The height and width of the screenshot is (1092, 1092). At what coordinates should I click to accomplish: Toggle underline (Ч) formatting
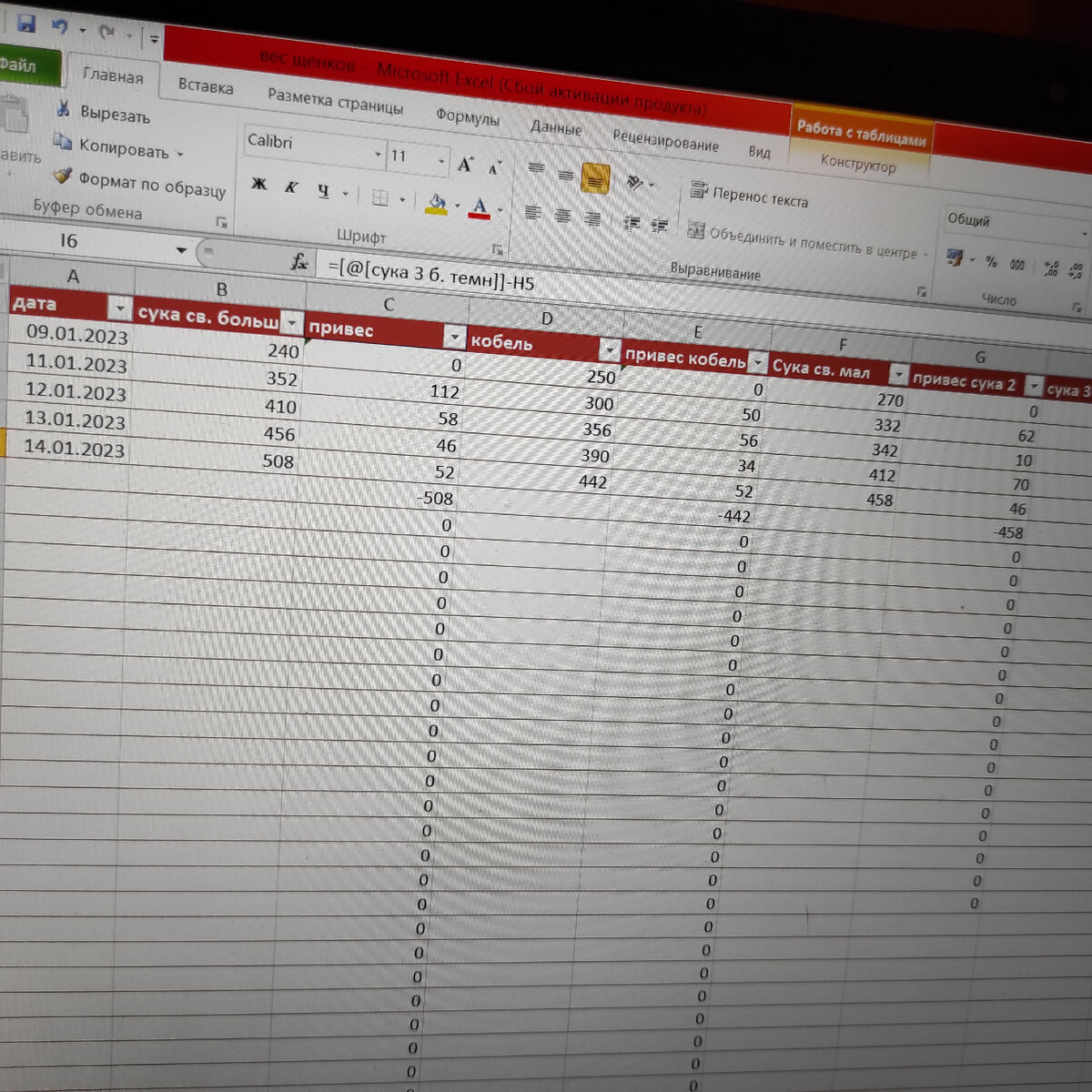pos(323,191)
